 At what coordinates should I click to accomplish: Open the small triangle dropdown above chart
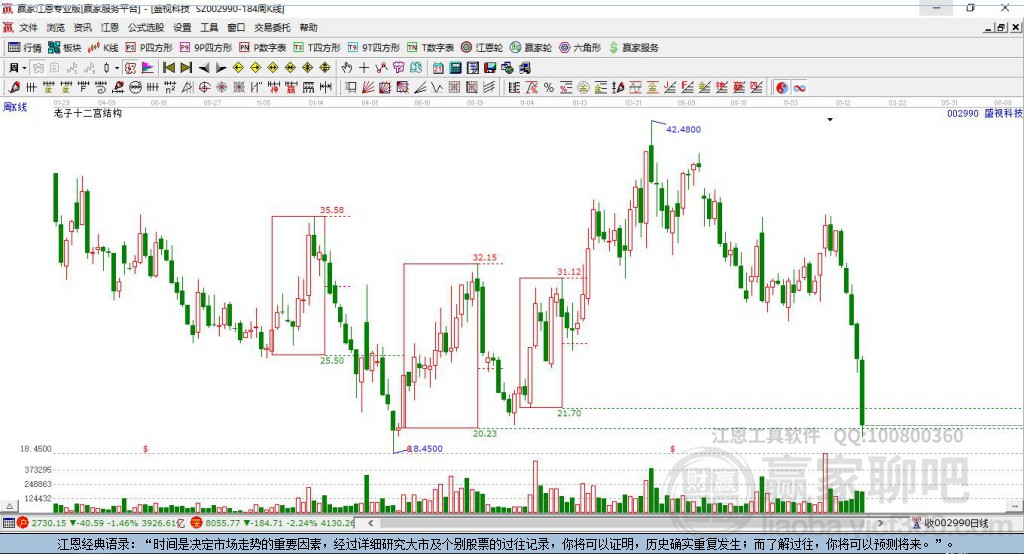coord(830,120)
